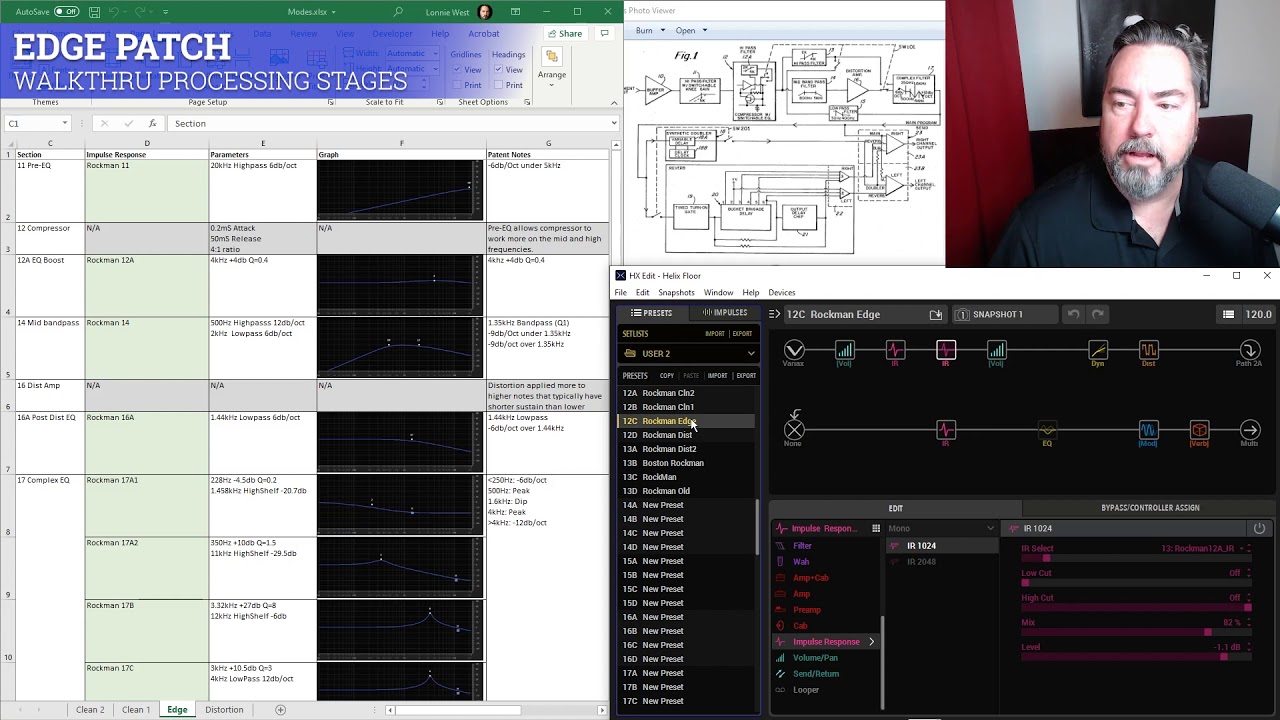
Task: Select the Variax input block in HX Edit
Action: (794, 350)
